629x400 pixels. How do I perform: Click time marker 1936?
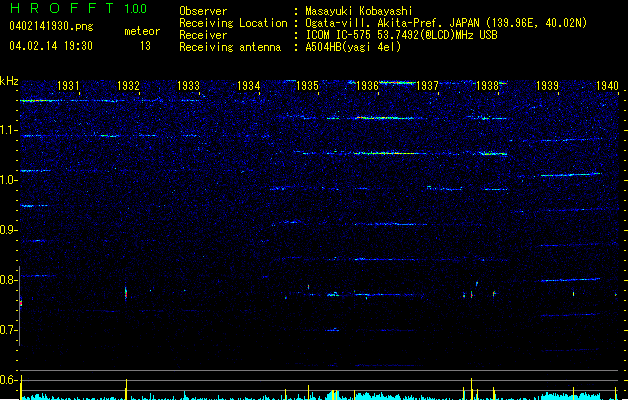click(x=367, y=86)
